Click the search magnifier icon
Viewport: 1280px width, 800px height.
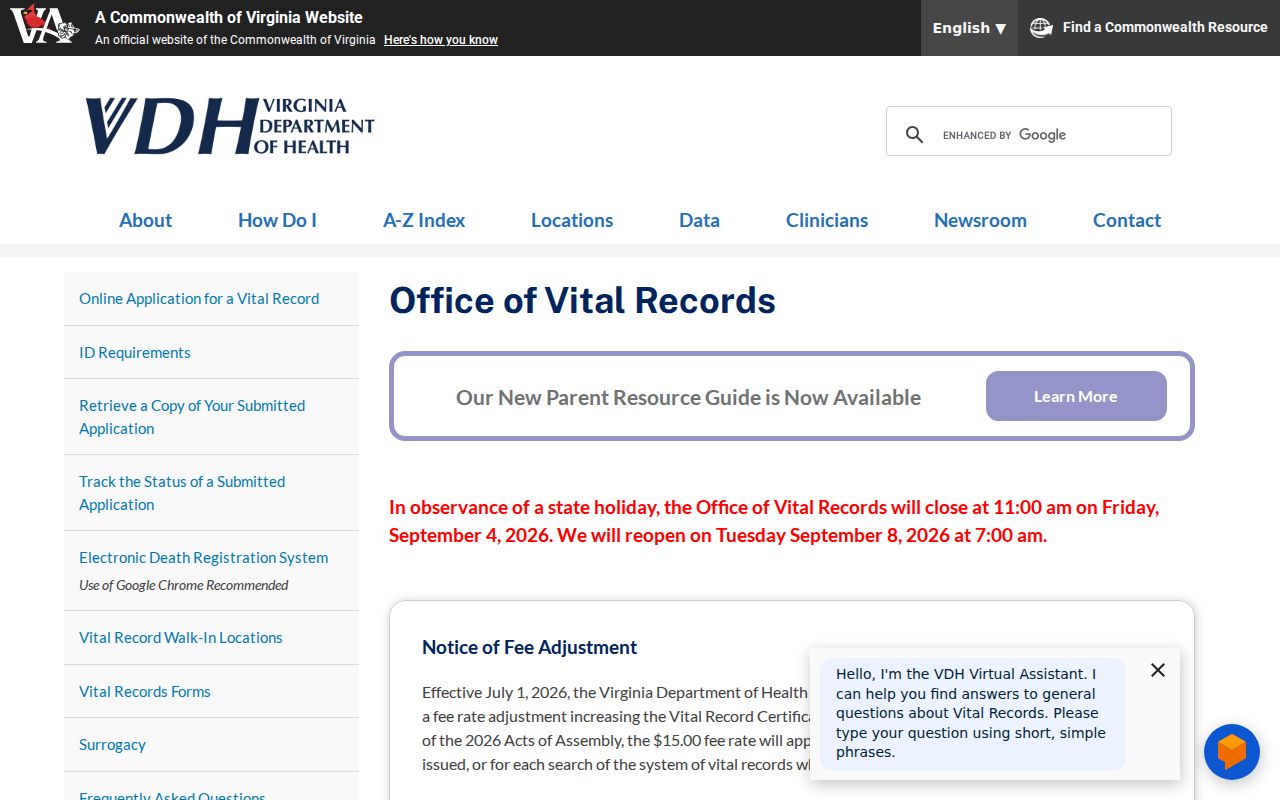point(914,134)
